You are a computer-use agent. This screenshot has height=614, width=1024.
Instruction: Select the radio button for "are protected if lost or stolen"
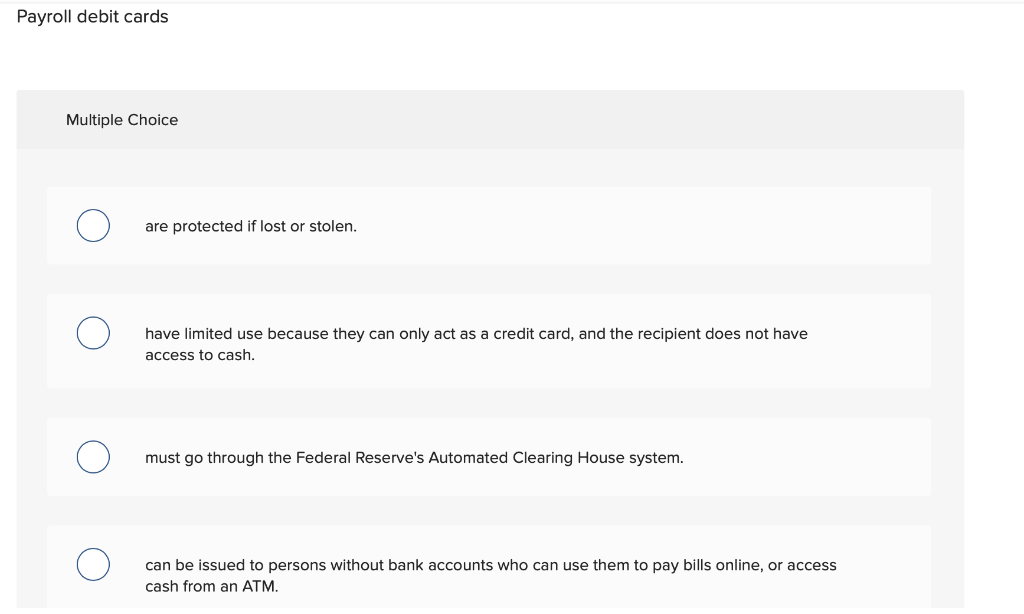[93, 226]
